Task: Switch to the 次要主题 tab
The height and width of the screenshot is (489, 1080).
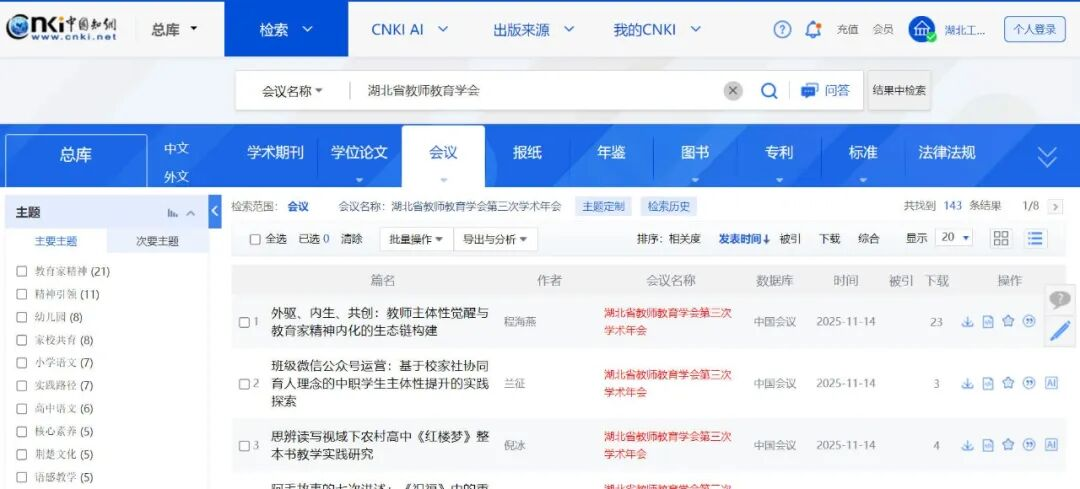Action: tap(157, 241)
